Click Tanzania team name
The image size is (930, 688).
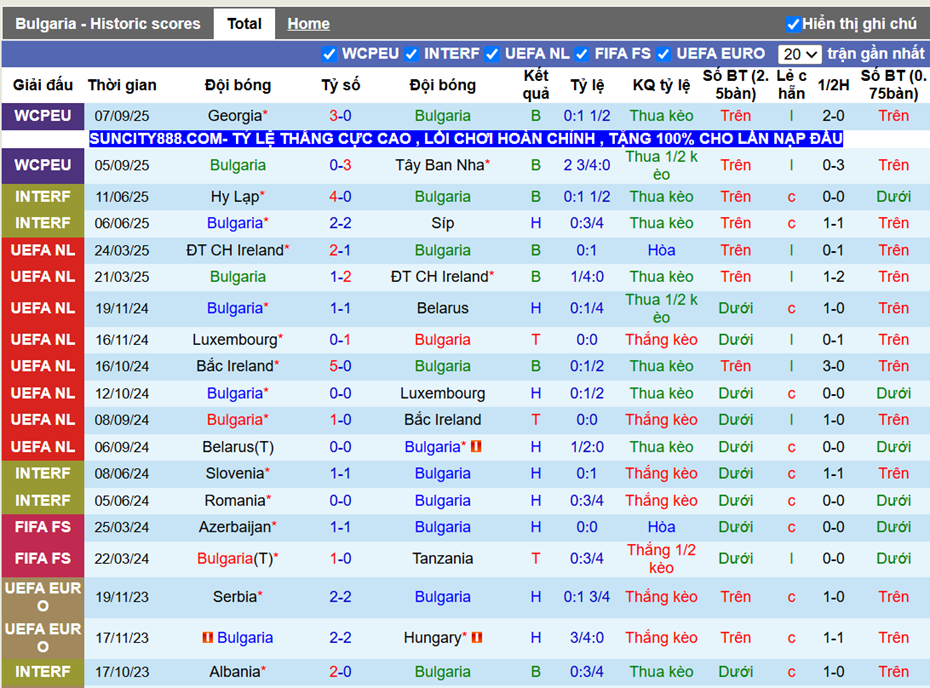[442, 558]
